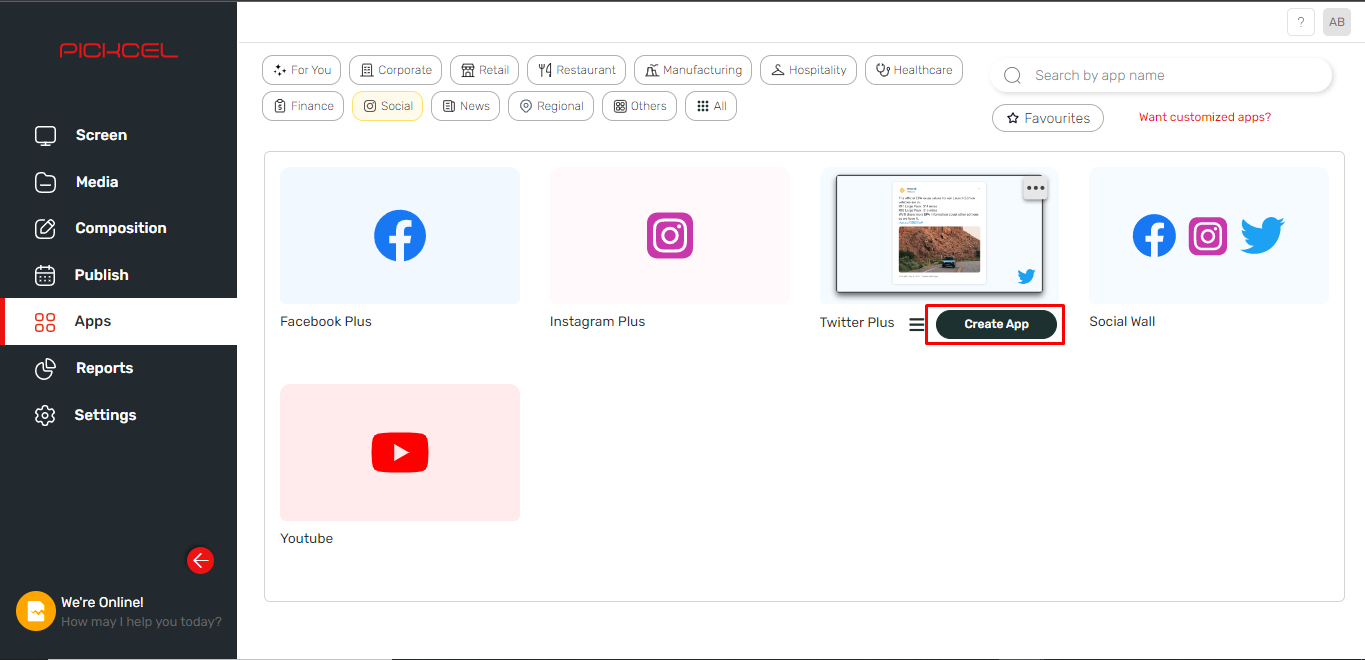Select the Social Wall app thumbnail
The height and width of the screenshot is (660, 1365).
[1209, 235]
